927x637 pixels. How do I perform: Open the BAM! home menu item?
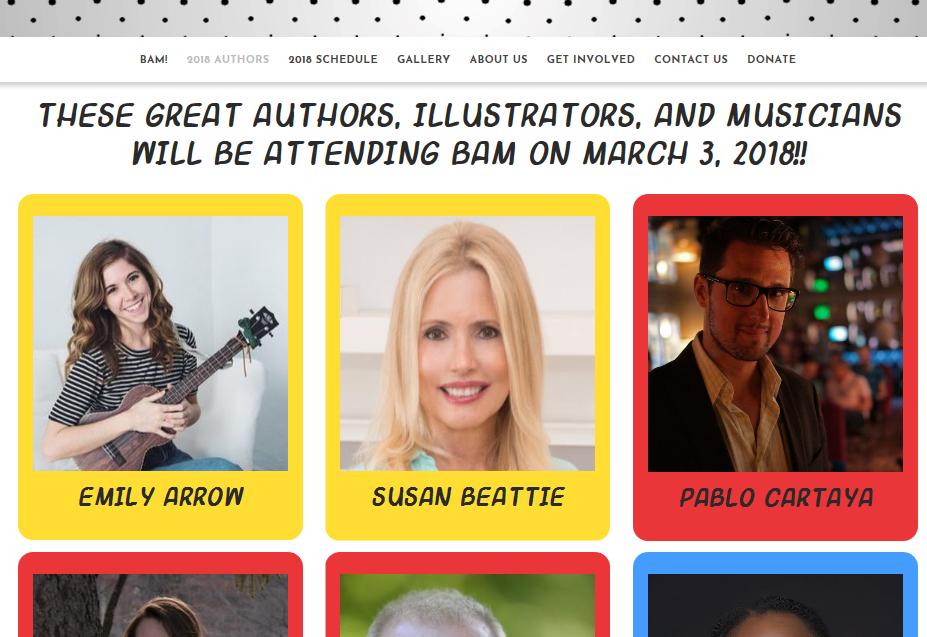coord(154,60)
